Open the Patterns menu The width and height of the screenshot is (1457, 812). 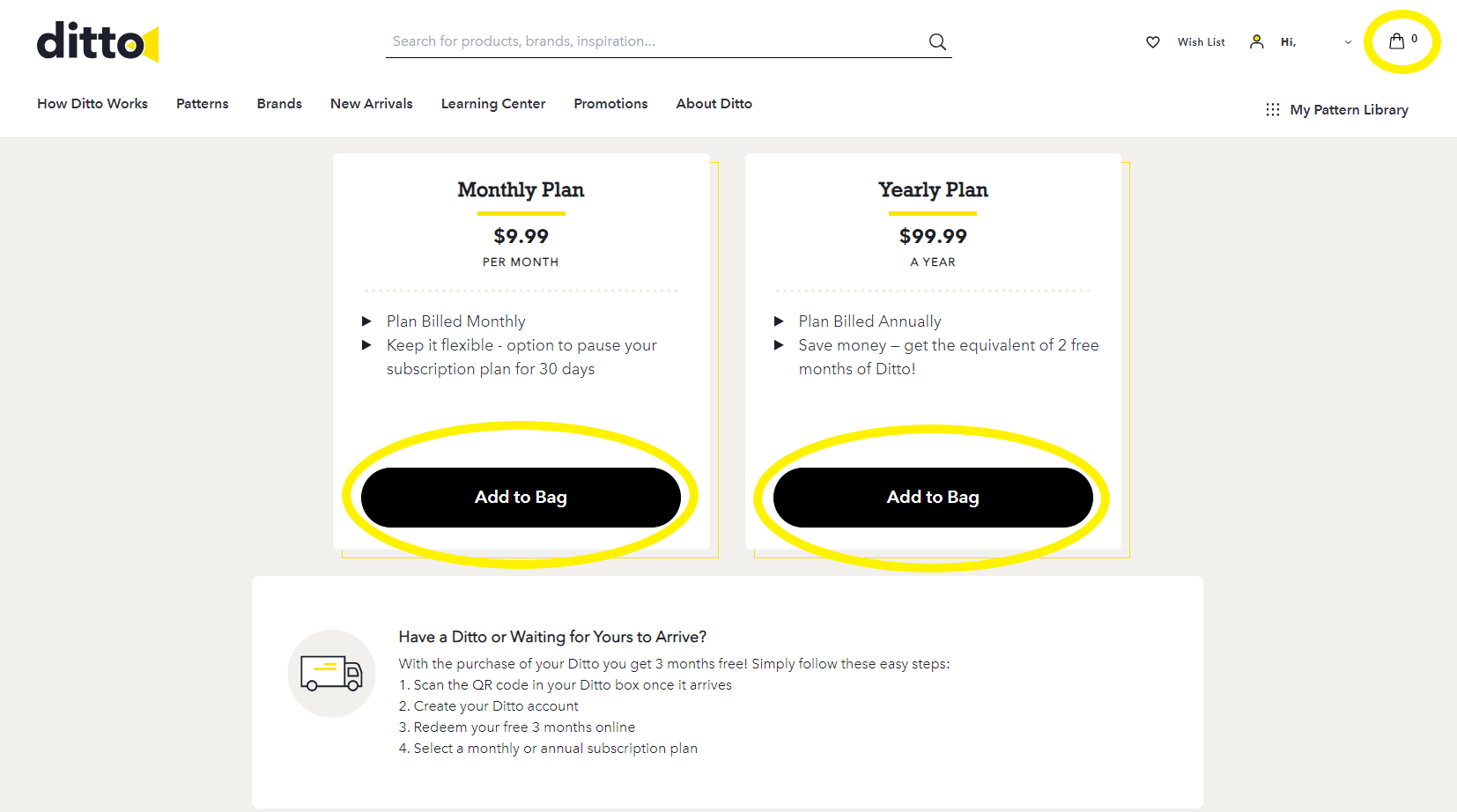(202, 104)
